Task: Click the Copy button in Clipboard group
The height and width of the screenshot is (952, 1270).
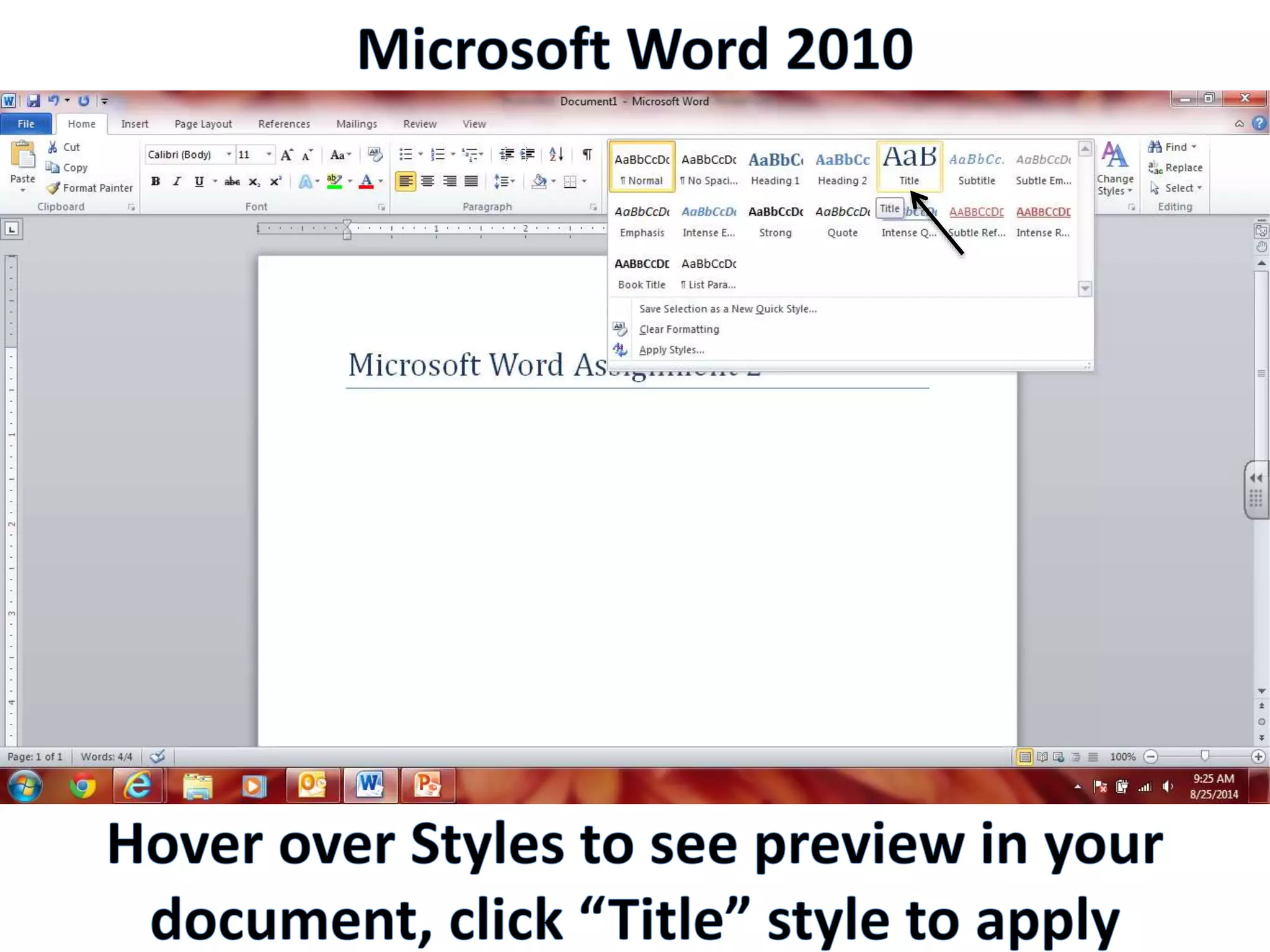Action: tap(66, 167)
